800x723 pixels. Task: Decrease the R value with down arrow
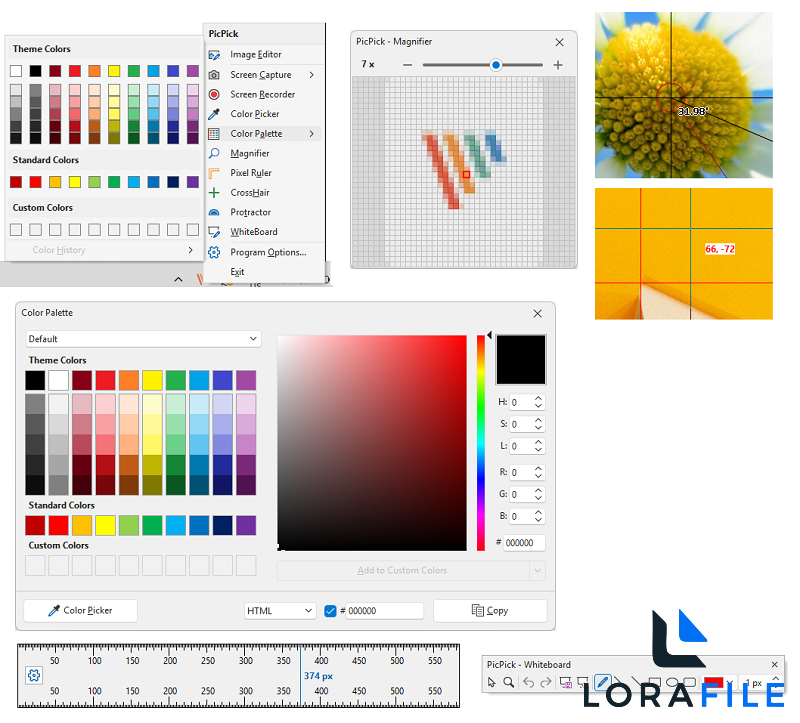(x=538, y=476)
